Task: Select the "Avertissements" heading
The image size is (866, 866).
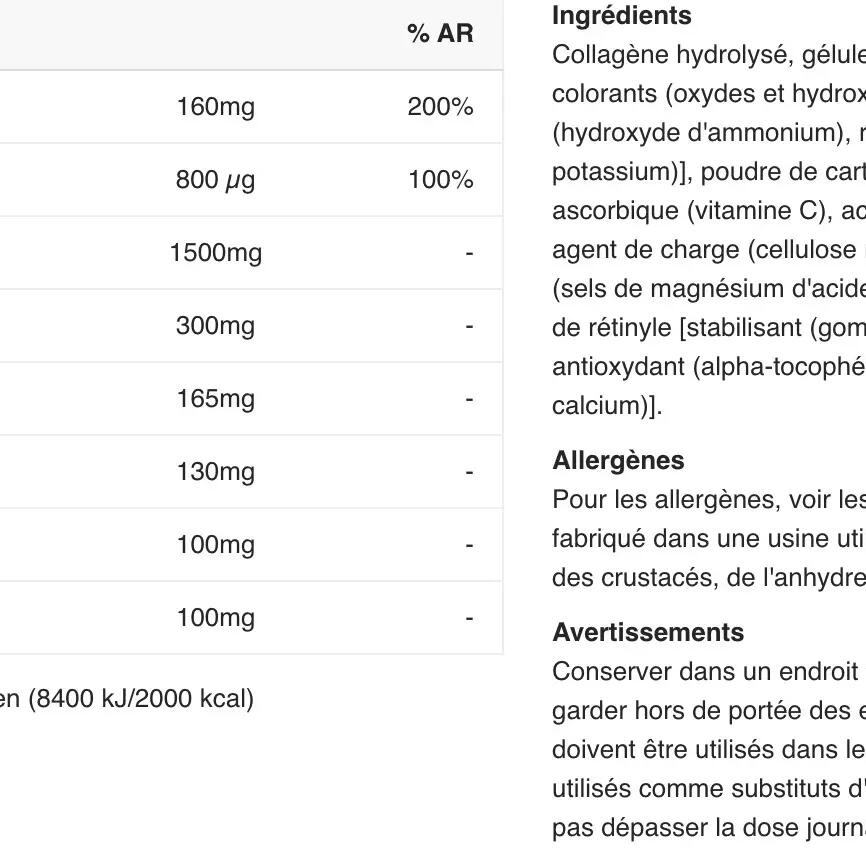Action: coord(648,633)
